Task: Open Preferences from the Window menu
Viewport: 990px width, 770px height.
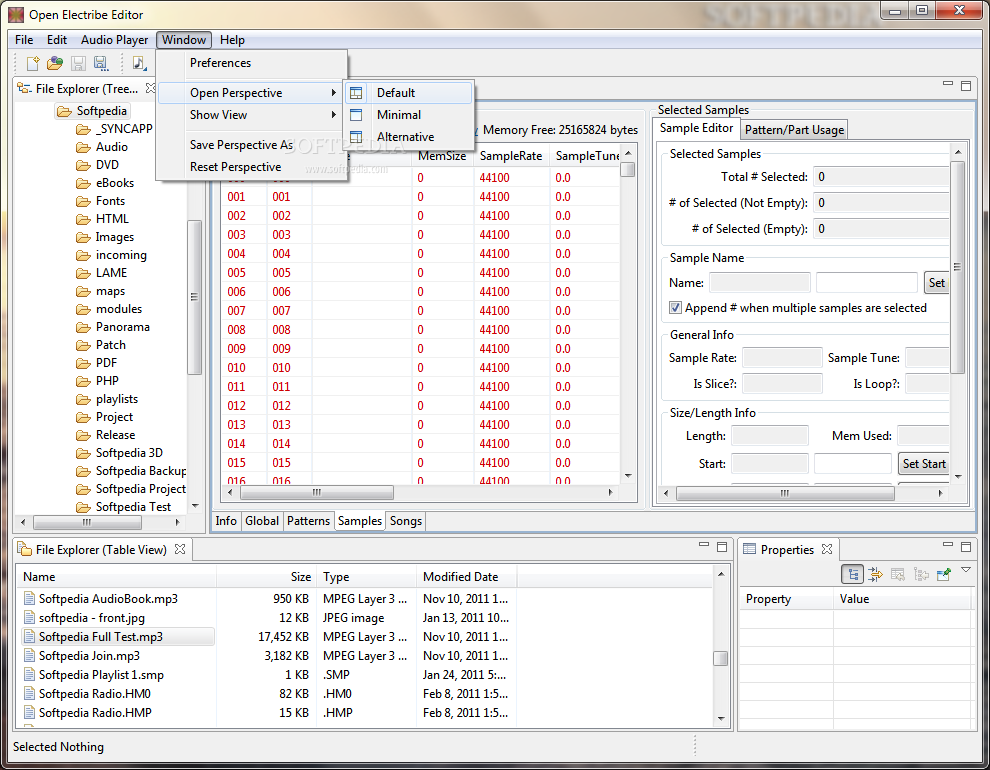Action: coord(220,63)
